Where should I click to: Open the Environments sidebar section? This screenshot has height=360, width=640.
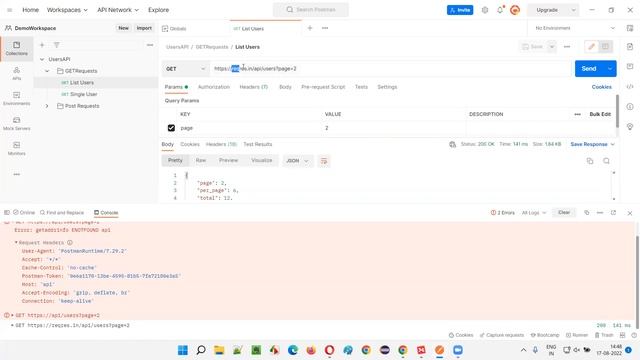coord(16,98)
